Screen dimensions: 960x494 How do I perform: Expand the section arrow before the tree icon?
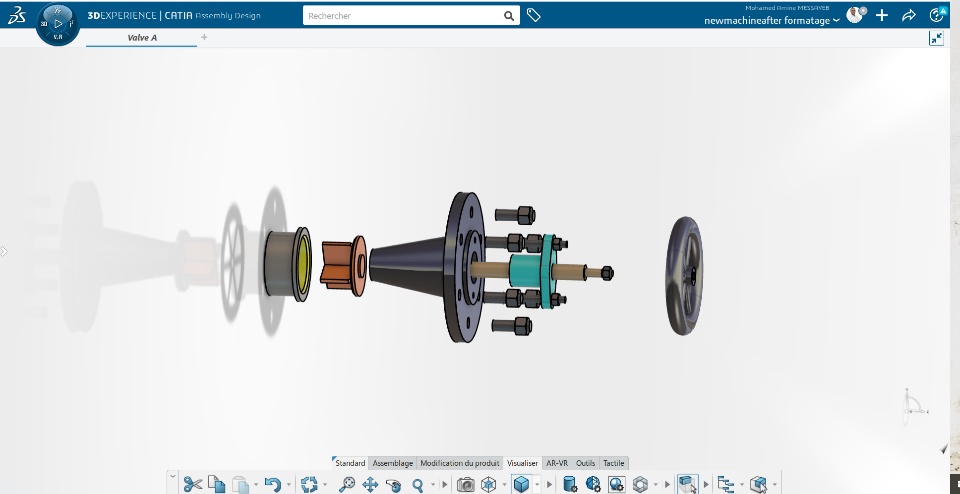pos(706,485)
